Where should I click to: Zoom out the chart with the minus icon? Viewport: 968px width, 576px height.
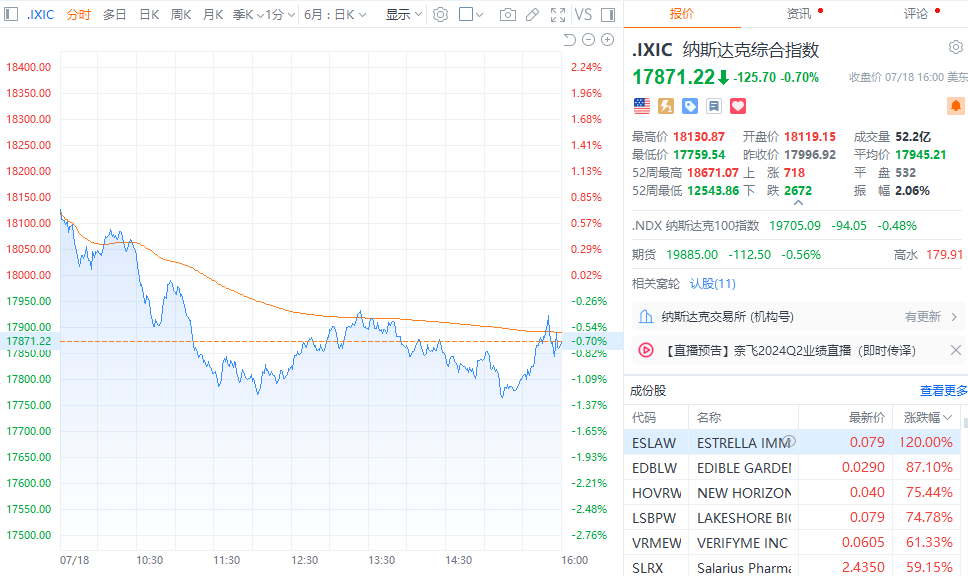(588, 40)
